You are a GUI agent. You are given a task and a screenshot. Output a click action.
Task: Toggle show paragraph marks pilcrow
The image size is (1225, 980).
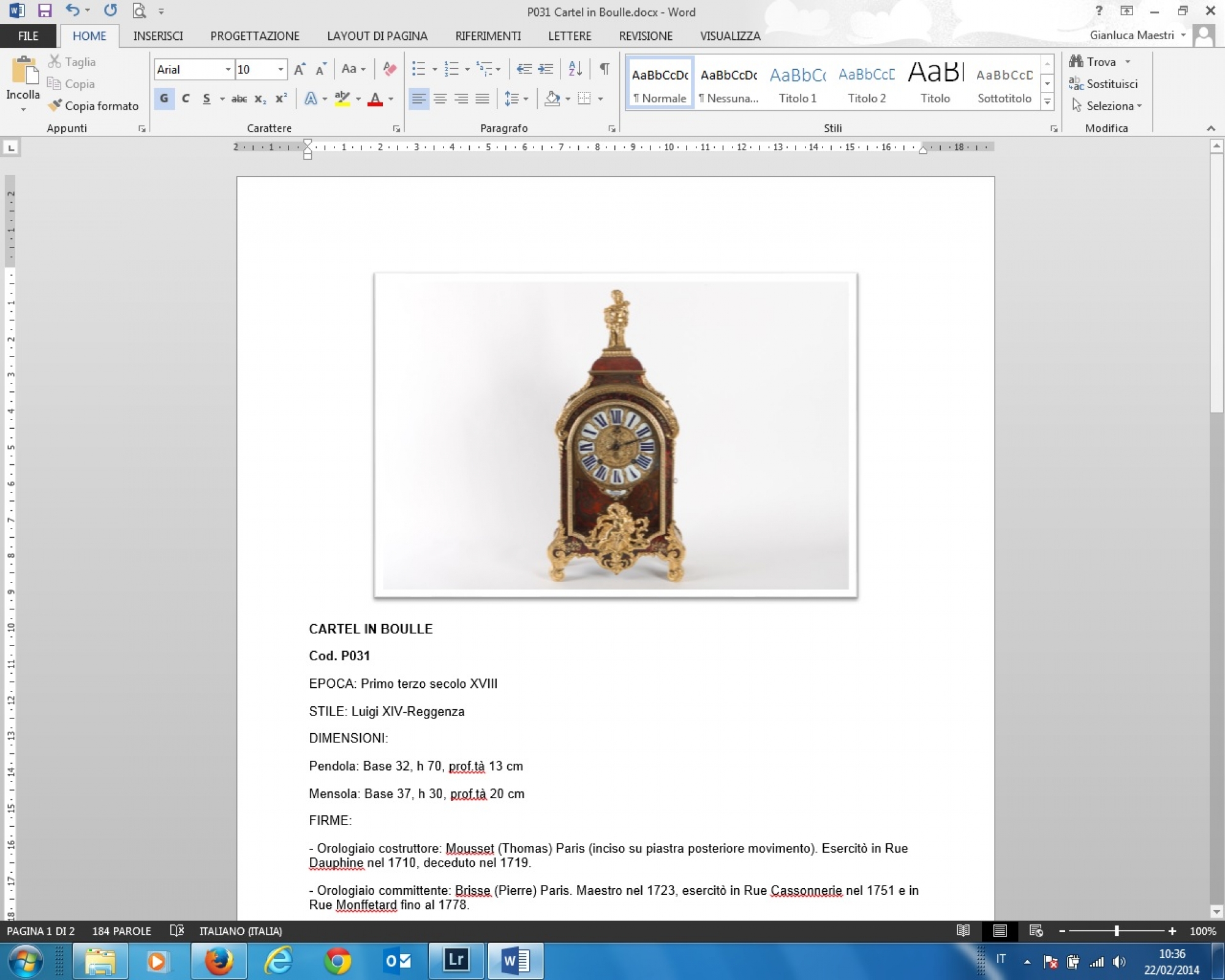pyautogui.click(x=605, y=69)
